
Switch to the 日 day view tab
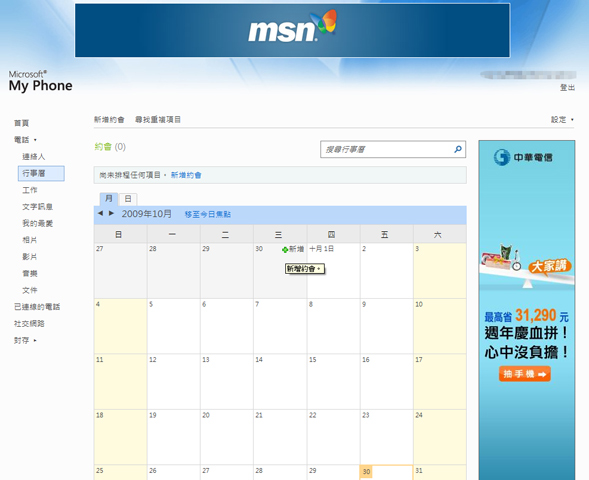coord(128,199)
